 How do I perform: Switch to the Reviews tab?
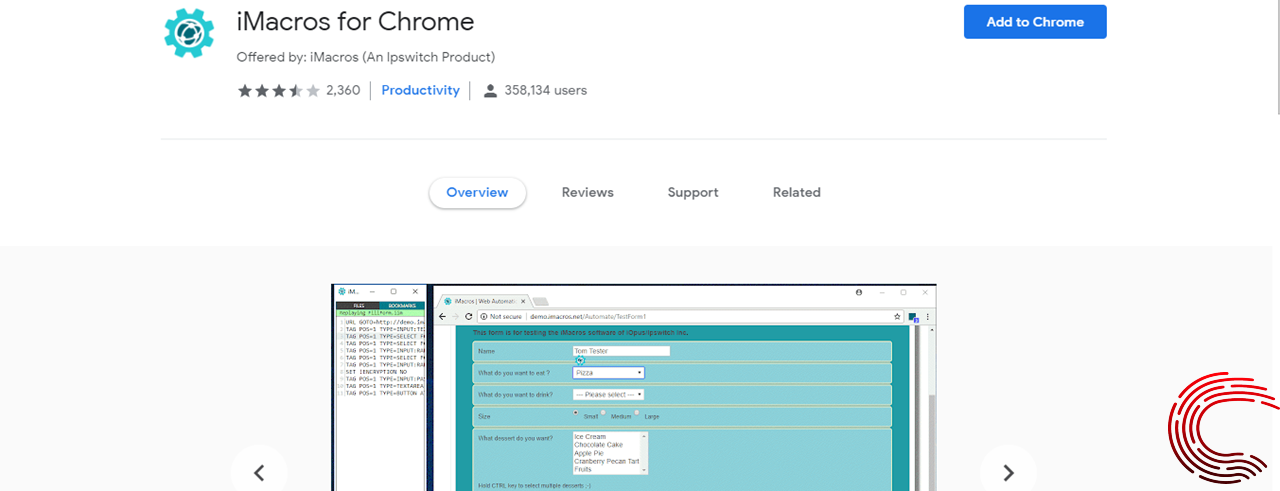588,193
